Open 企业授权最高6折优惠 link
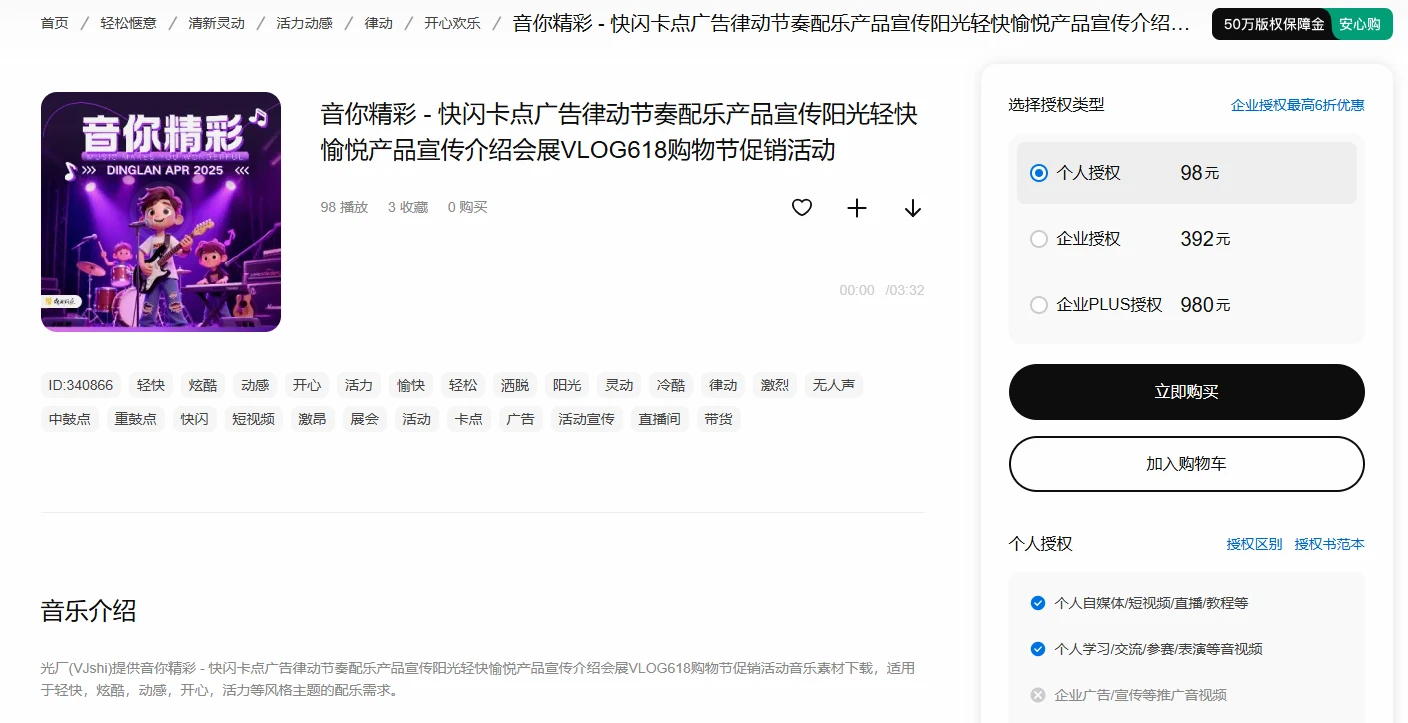The image size is (1408, 723). (1298, 105)
